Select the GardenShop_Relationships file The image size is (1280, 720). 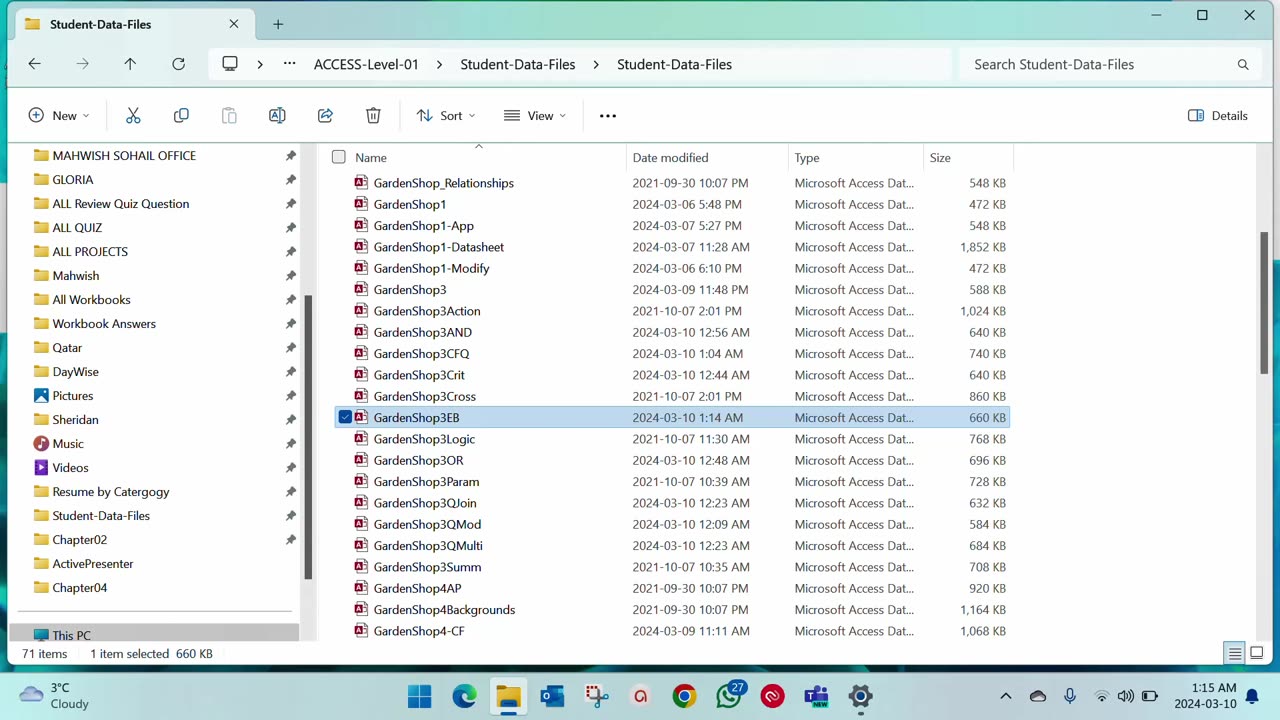tap(443, 183)
